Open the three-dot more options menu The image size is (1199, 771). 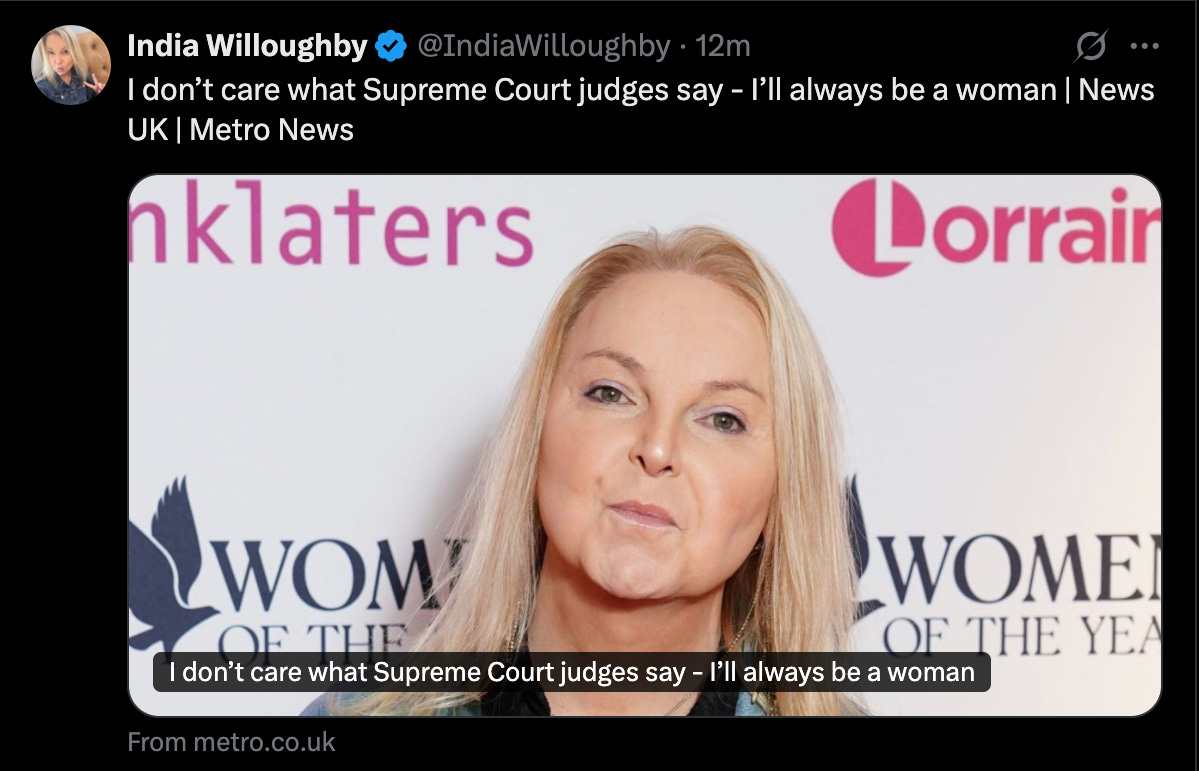(x=1144, y=46)
